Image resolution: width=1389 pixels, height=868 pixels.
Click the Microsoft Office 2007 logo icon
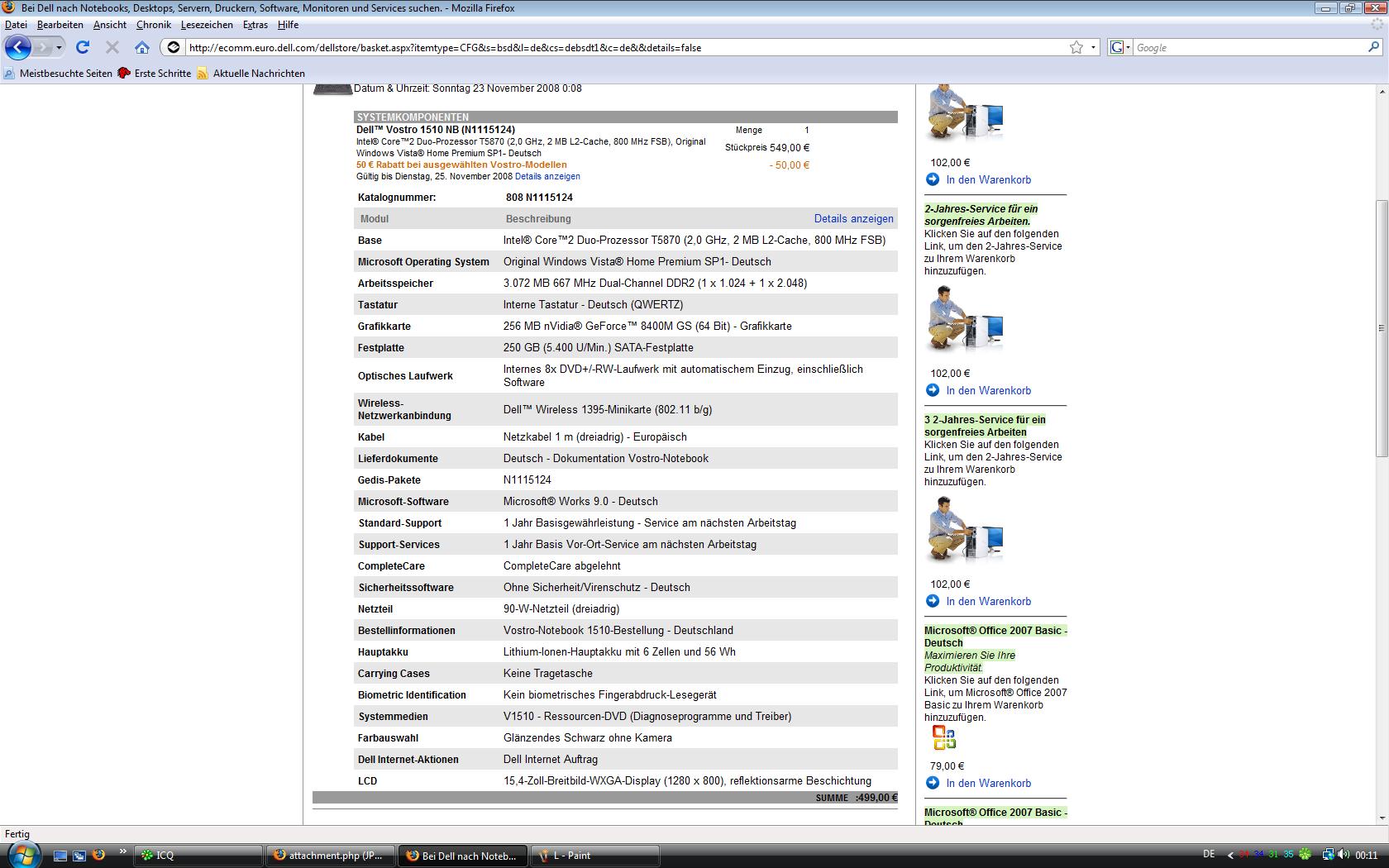point(943,737)
